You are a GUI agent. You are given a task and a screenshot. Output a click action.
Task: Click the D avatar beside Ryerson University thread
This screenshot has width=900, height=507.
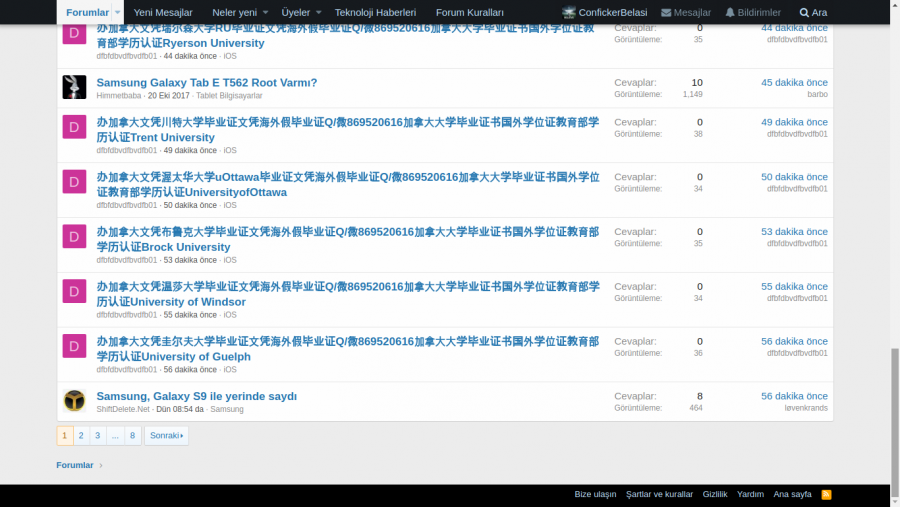pyautogui.click(x=74, y=33)
